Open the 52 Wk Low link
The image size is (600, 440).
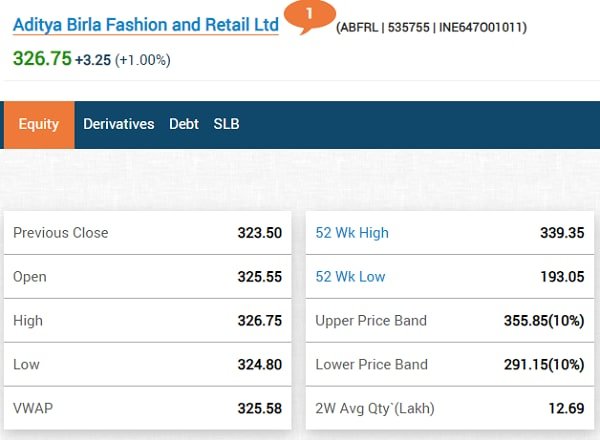[x=350, y=277]
